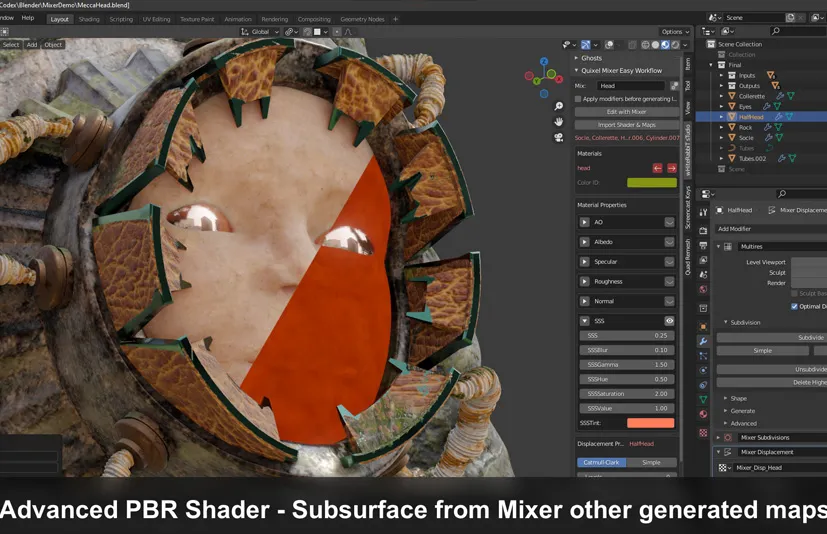Open the Particles properties tab icon

[x=703, y=356]
